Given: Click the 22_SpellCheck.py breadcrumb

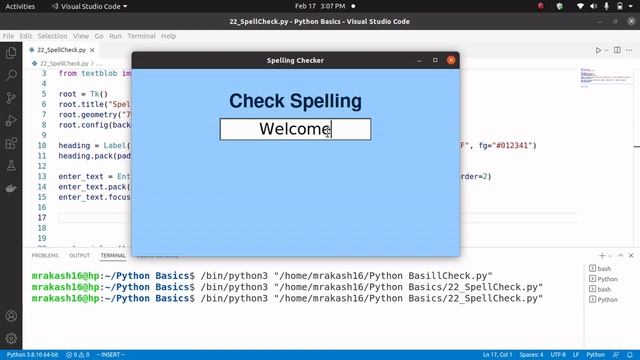Looking at the screenshot, I should [64, 63].
